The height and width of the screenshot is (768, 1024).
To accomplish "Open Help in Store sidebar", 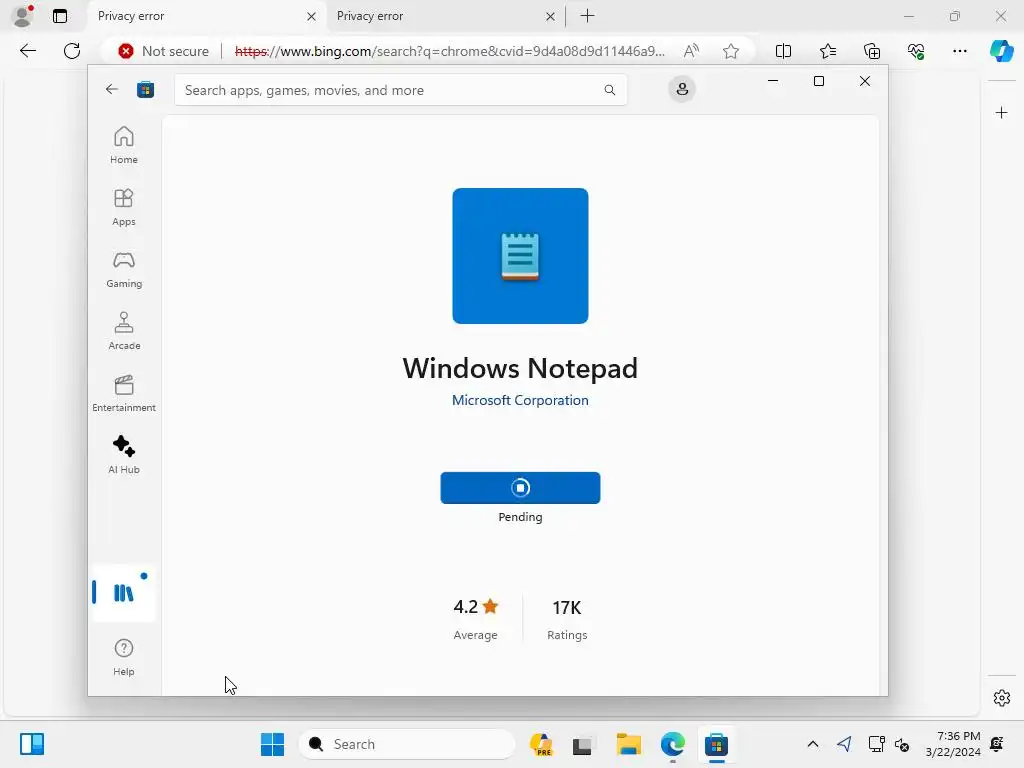I will coord(123,657).
